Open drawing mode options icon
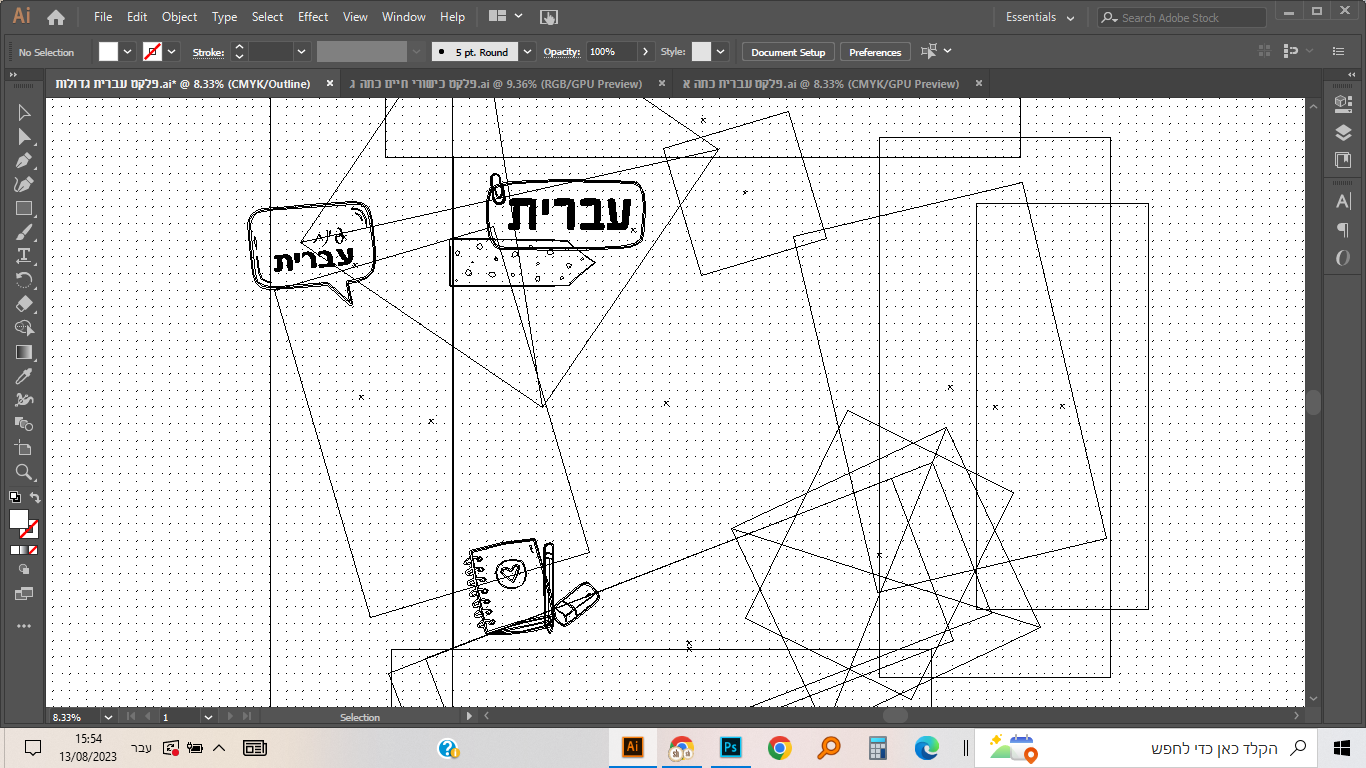The image size is (1366, 768). (x=24, y=569)
